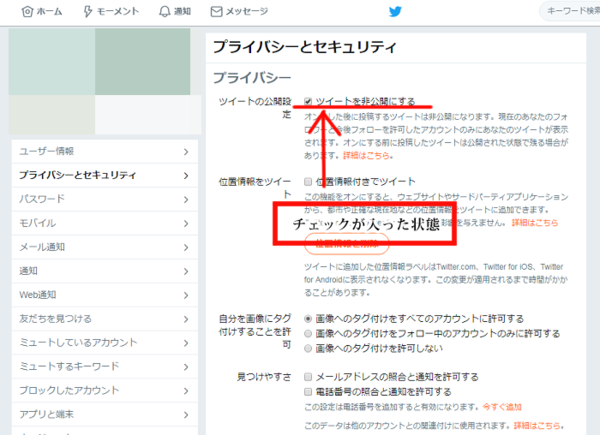Check メールアドレスの照合と通知を許可する
Screen dimensions: 600x435
tap(308, 377)
